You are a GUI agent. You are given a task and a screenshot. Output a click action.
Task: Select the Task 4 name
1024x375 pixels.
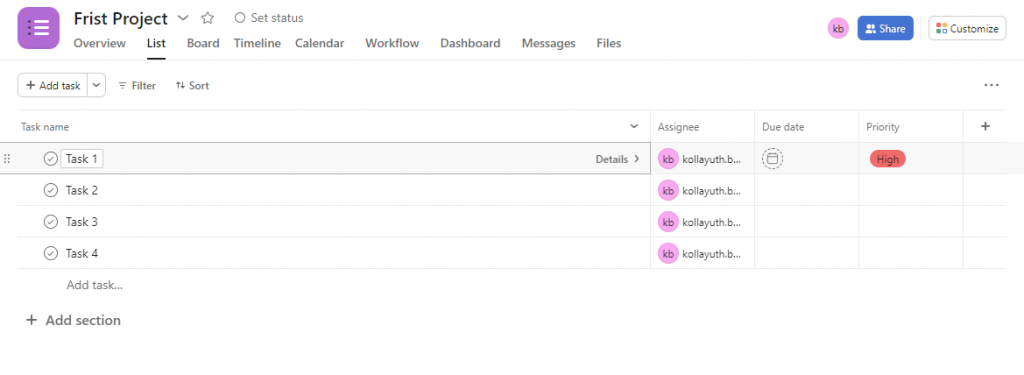pos(82,253)
